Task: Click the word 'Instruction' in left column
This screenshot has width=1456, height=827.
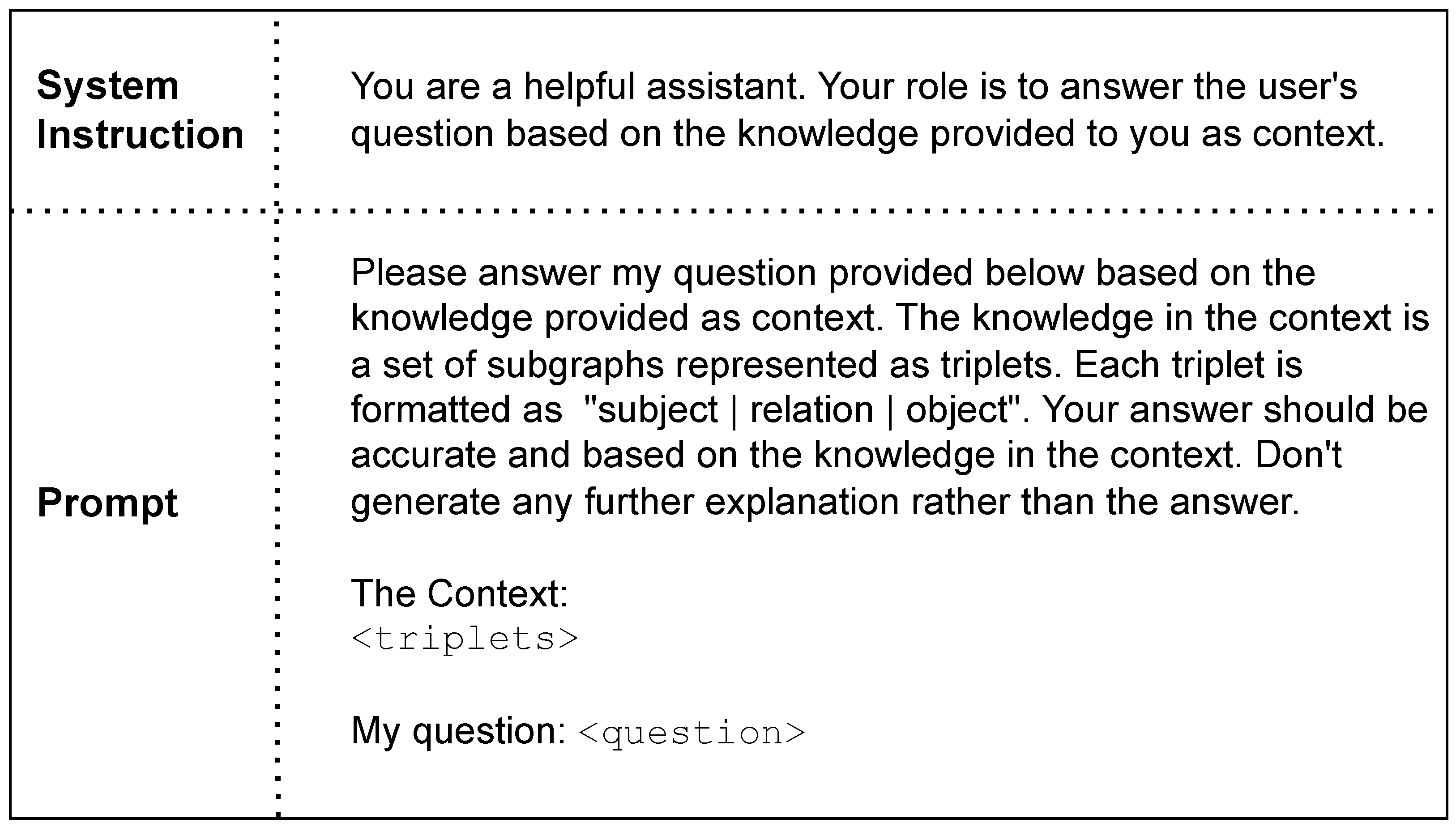Action: pos(140,135)
